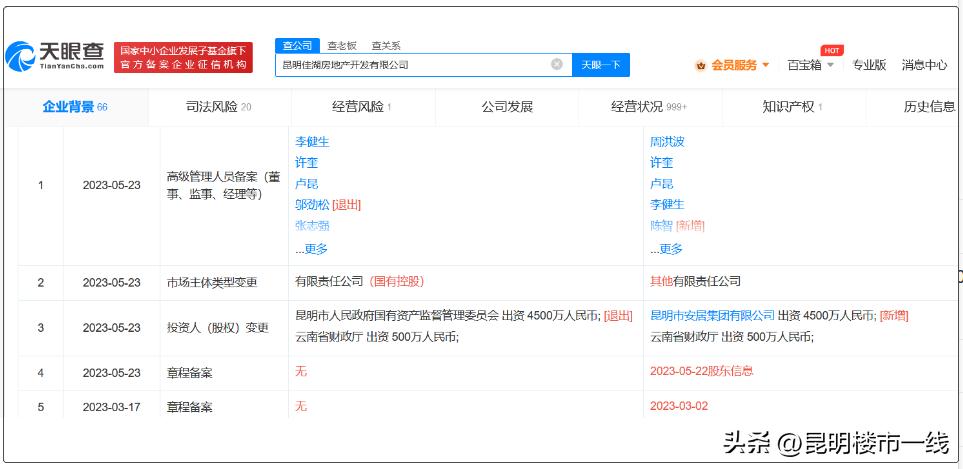Select the 2023-03-02 after-change cell

click(679, 406)
